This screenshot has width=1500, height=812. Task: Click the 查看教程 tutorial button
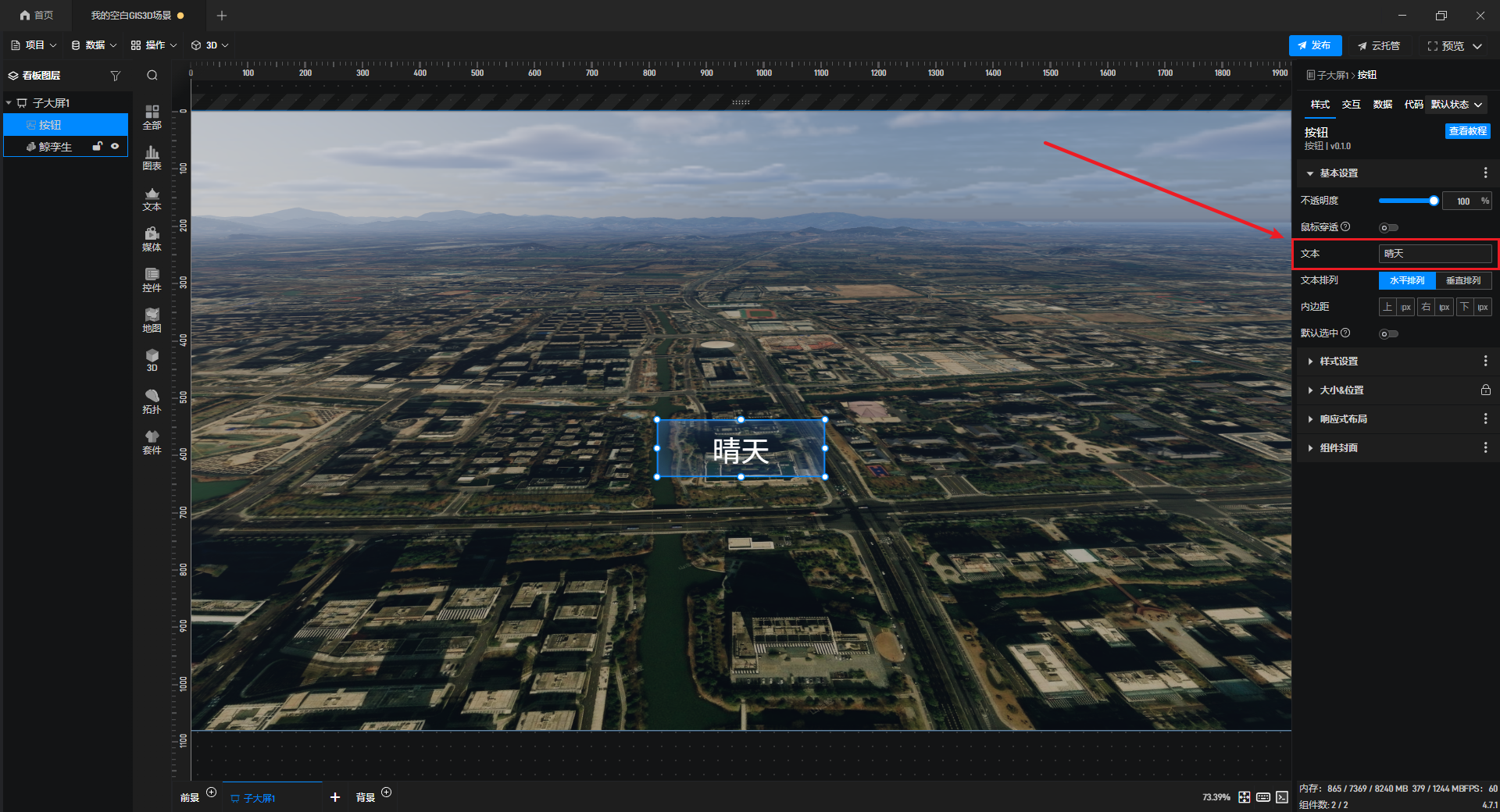pyautogui.click(x=1467, y=131)
